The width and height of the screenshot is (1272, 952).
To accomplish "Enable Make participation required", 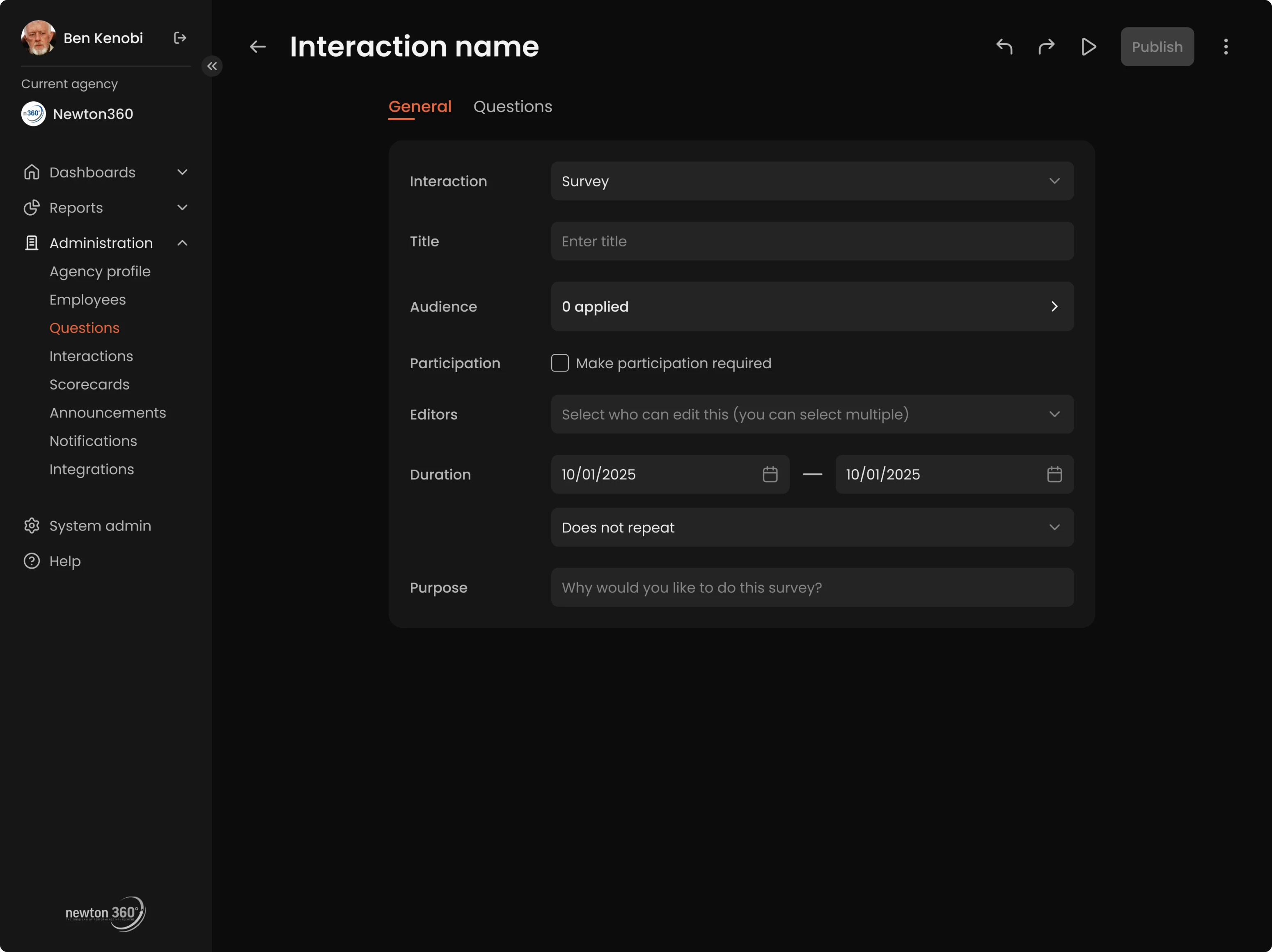I will coord(559,362).
